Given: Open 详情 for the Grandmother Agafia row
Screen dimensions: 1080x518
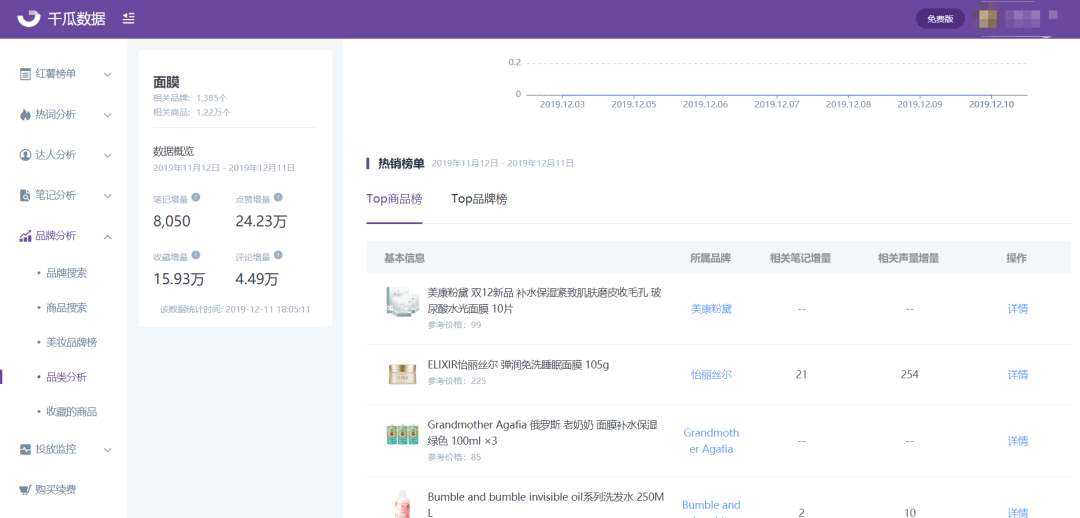Looking at the screenshot, I should (x=1017, y=441).
